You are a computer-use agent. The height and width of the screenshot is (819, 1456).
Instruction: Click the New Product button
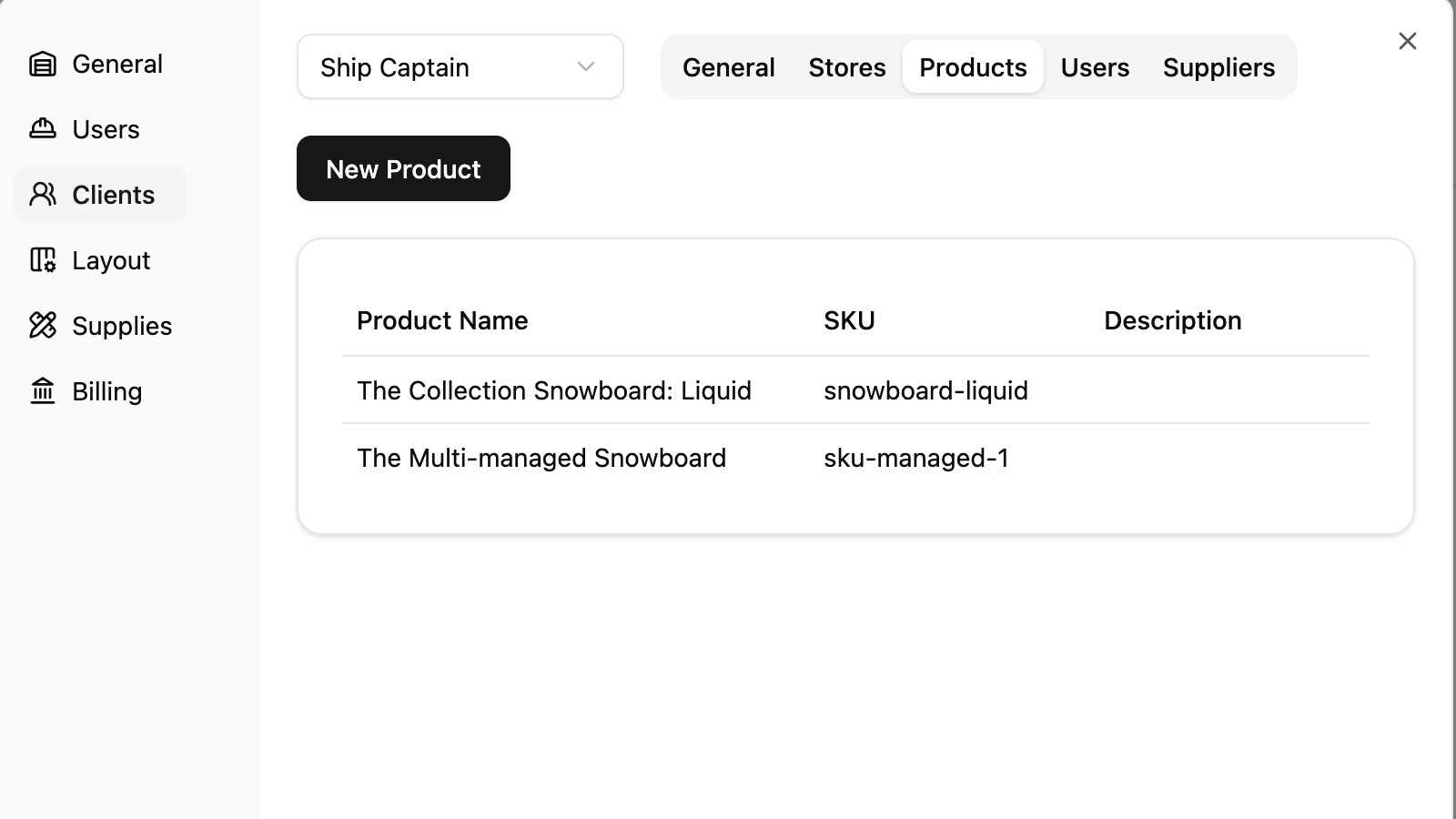point(403,168)
